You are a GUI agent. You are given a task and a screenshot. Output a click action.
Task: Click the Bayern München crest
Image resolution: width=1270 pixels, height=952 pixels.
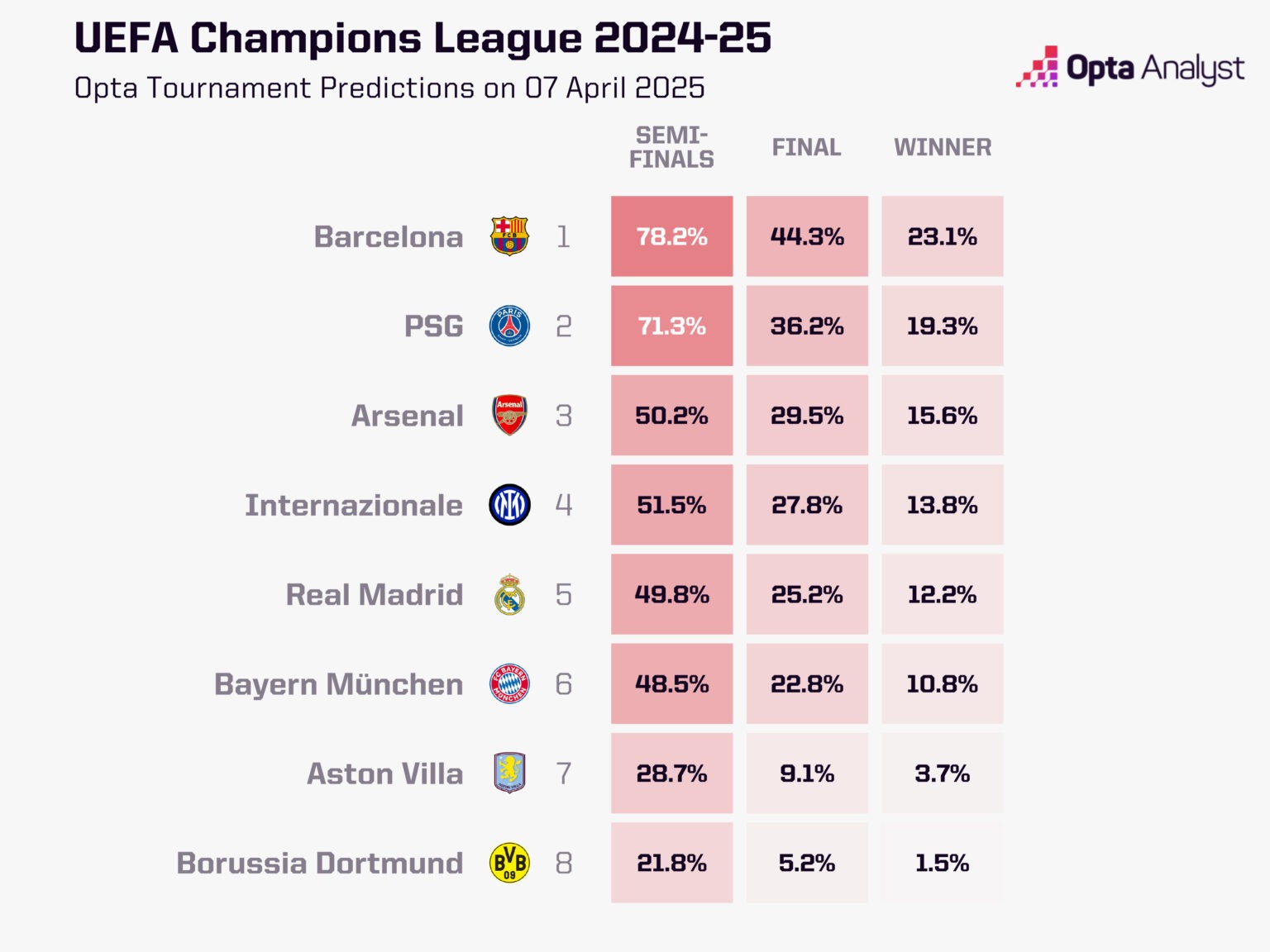click(509, 683)
